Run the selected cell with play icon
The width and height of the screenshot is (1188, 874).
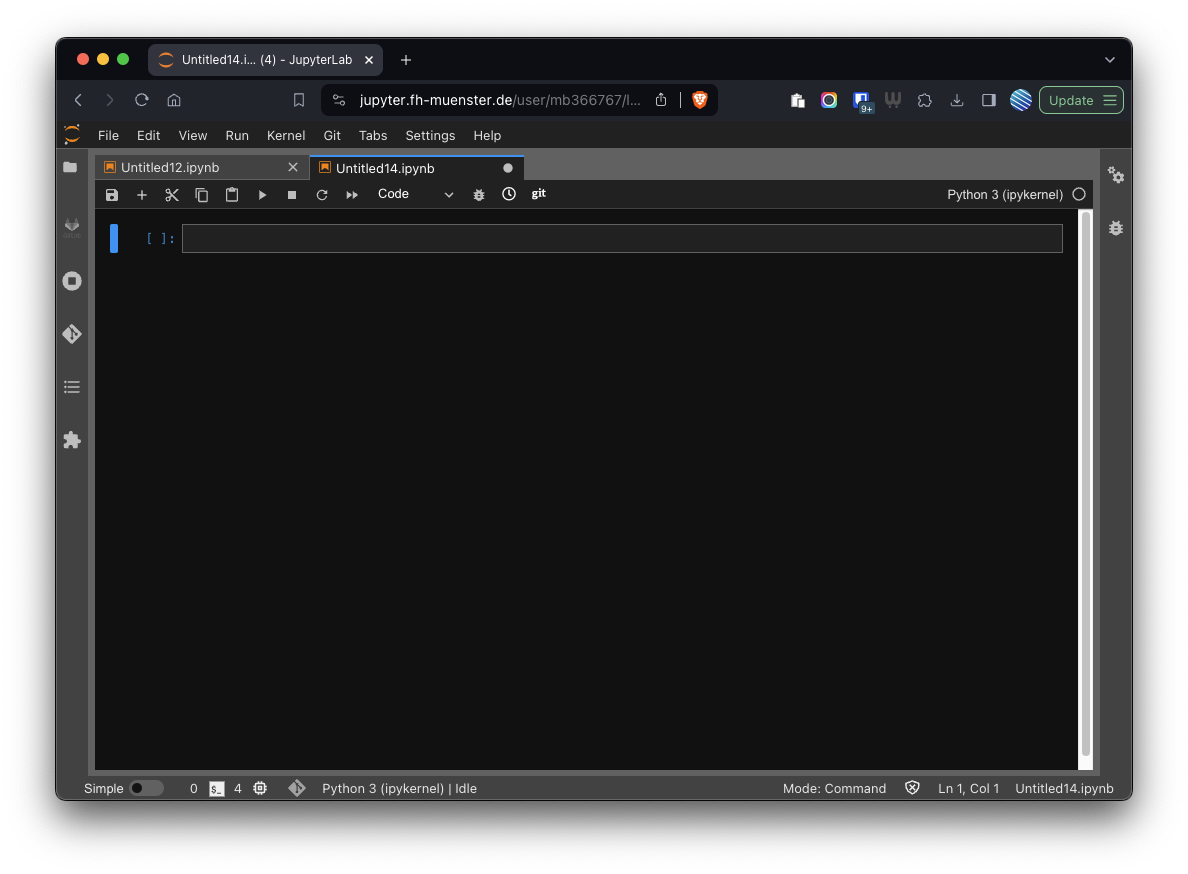[262, 195]
